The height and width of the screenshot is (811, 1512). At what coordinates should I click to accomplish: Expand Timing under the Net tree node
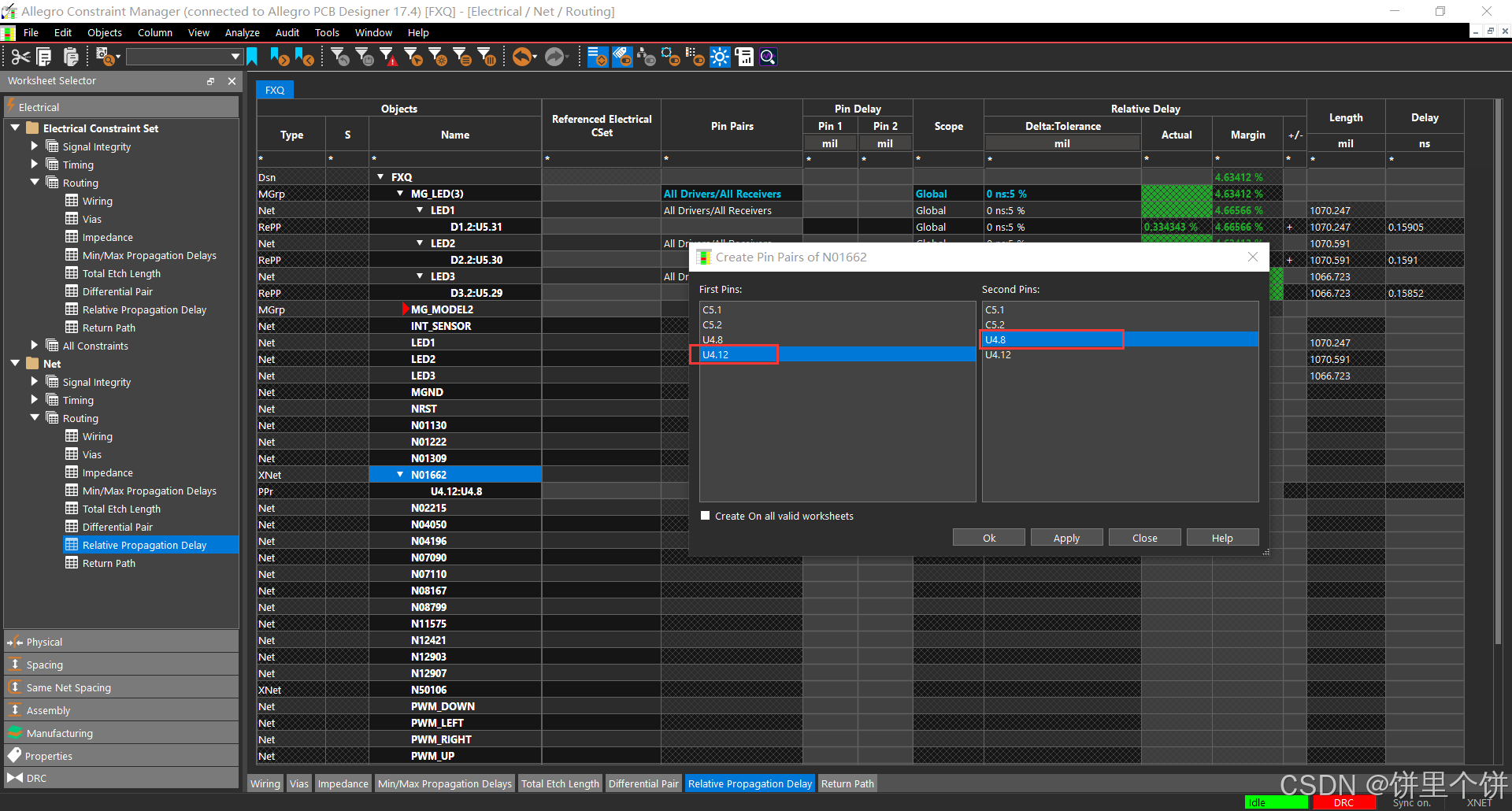pos(34,399)
